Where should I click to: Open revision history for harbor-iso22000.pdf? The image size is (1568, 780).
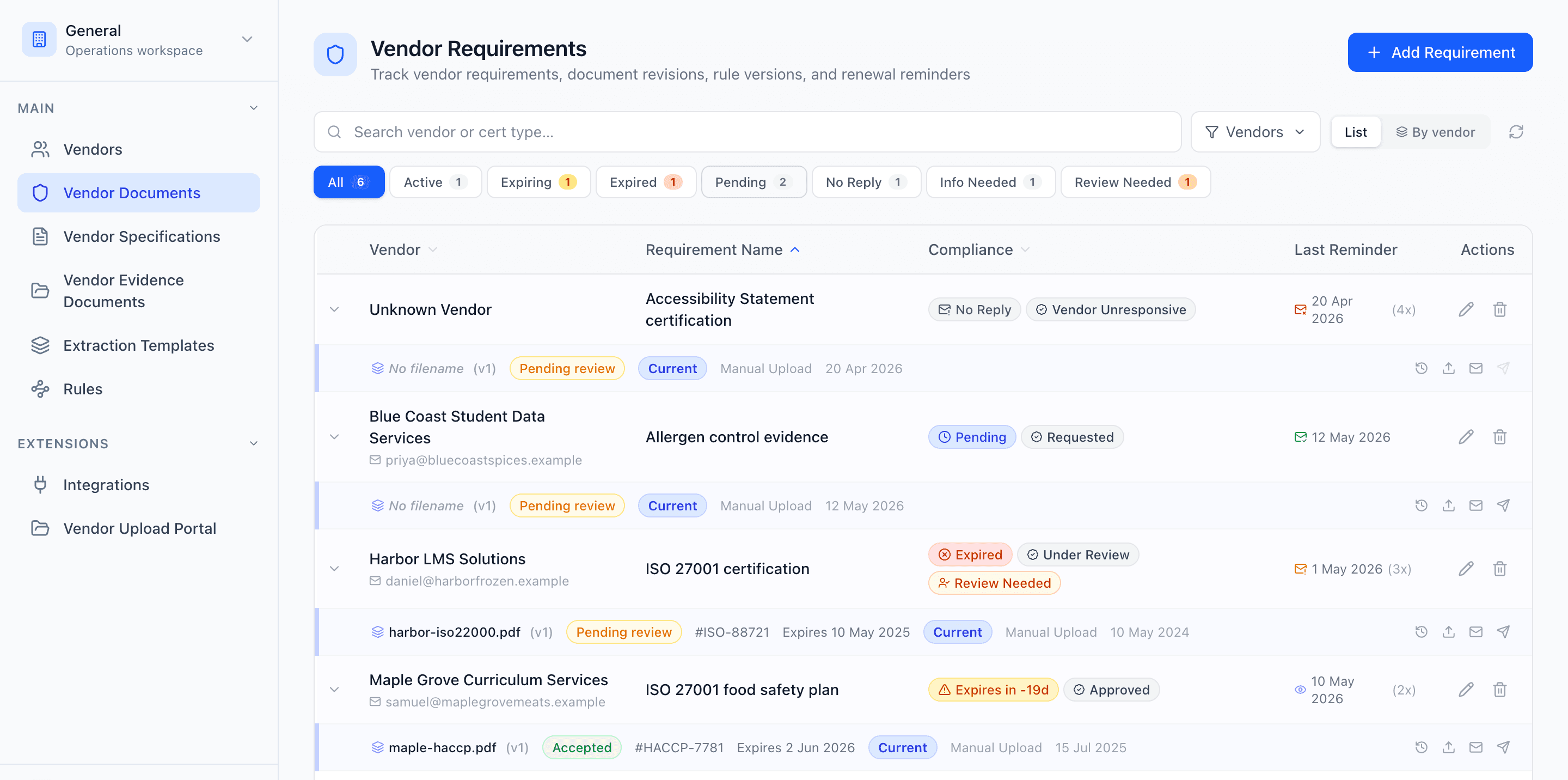(1422, 631)
